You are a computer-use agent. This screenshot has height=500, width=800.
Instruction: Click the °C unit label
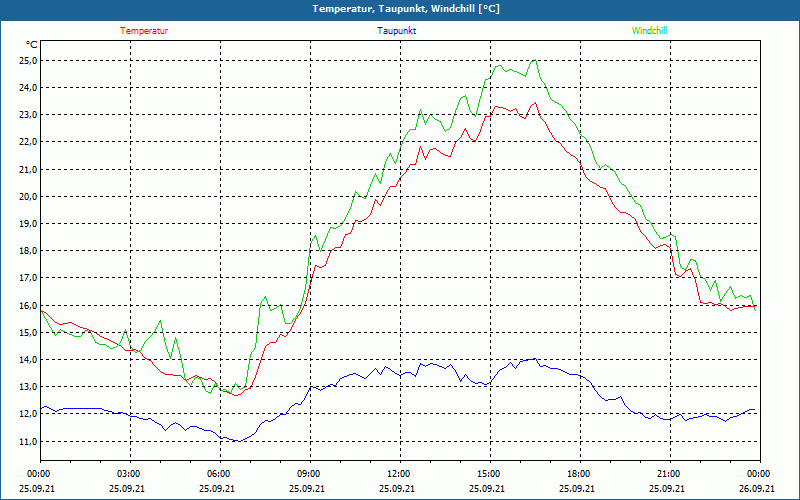pos(32,45)
